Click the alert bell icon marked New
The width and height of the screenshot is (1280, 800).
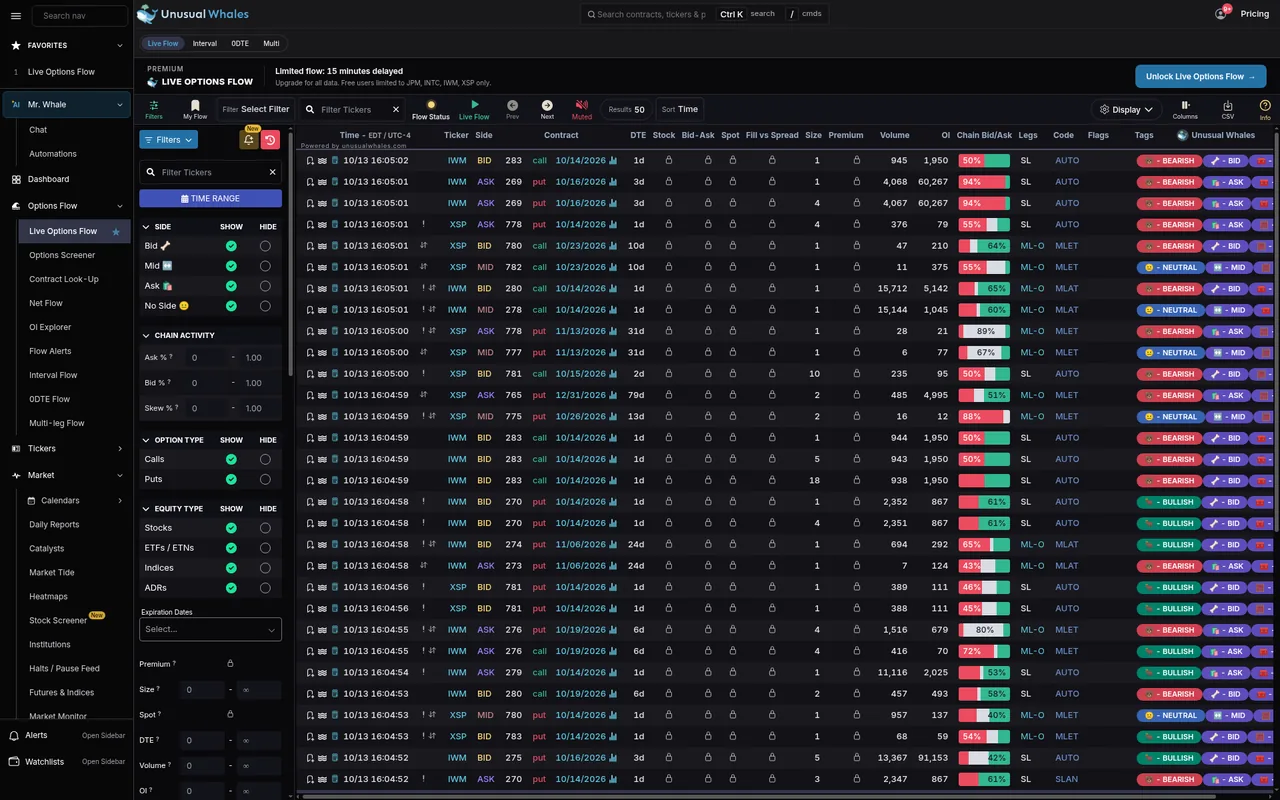tap(248, 140)
